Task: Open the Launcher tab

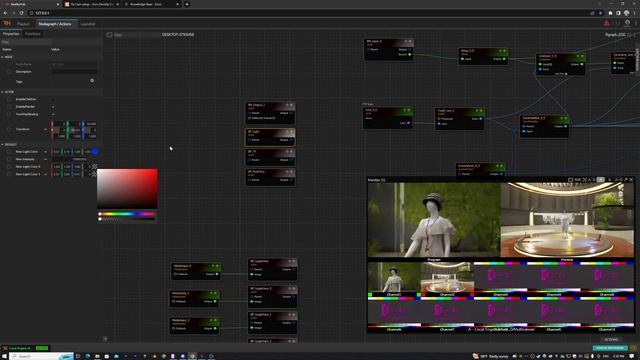Action: click(x=87, y=24)
